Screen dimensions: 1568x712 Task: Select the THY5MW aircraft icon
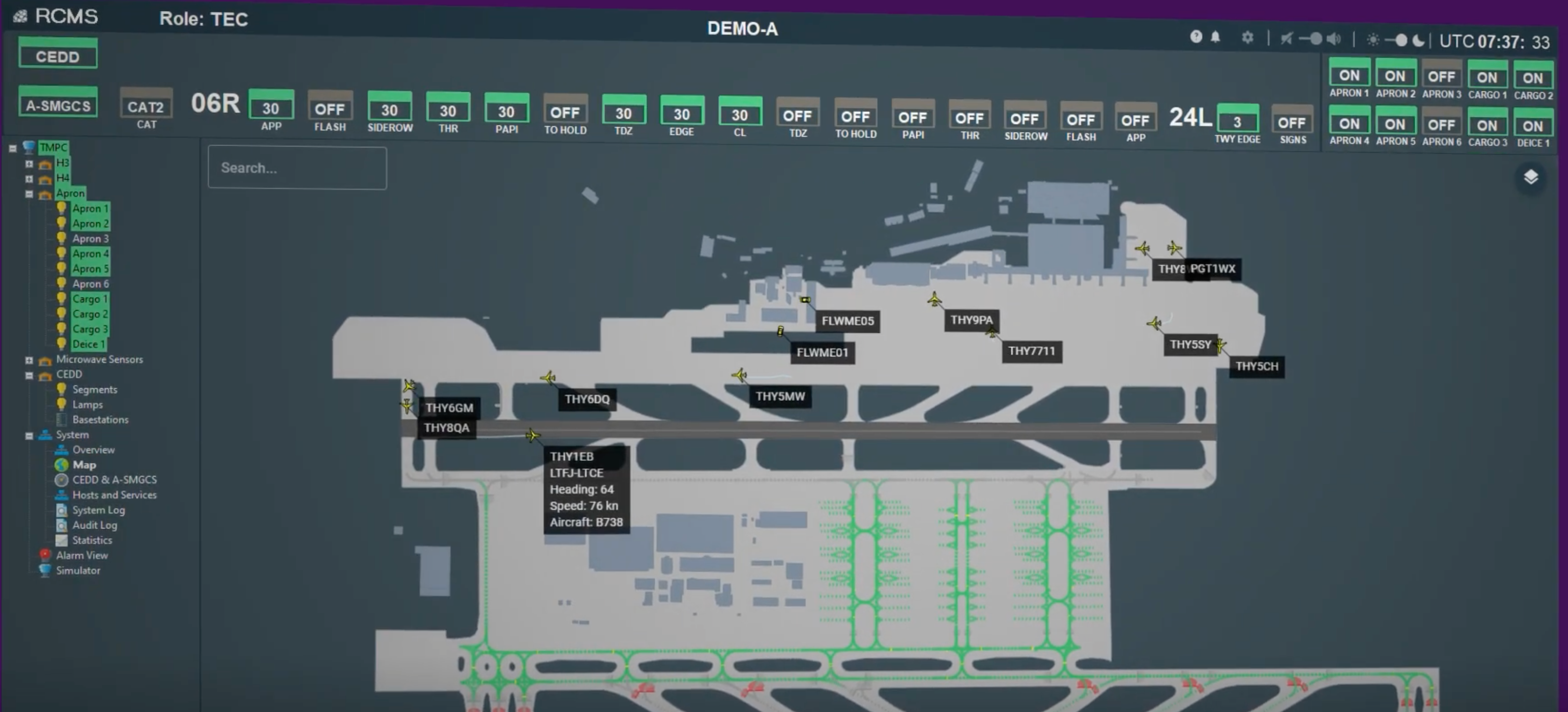coord(739,375)
